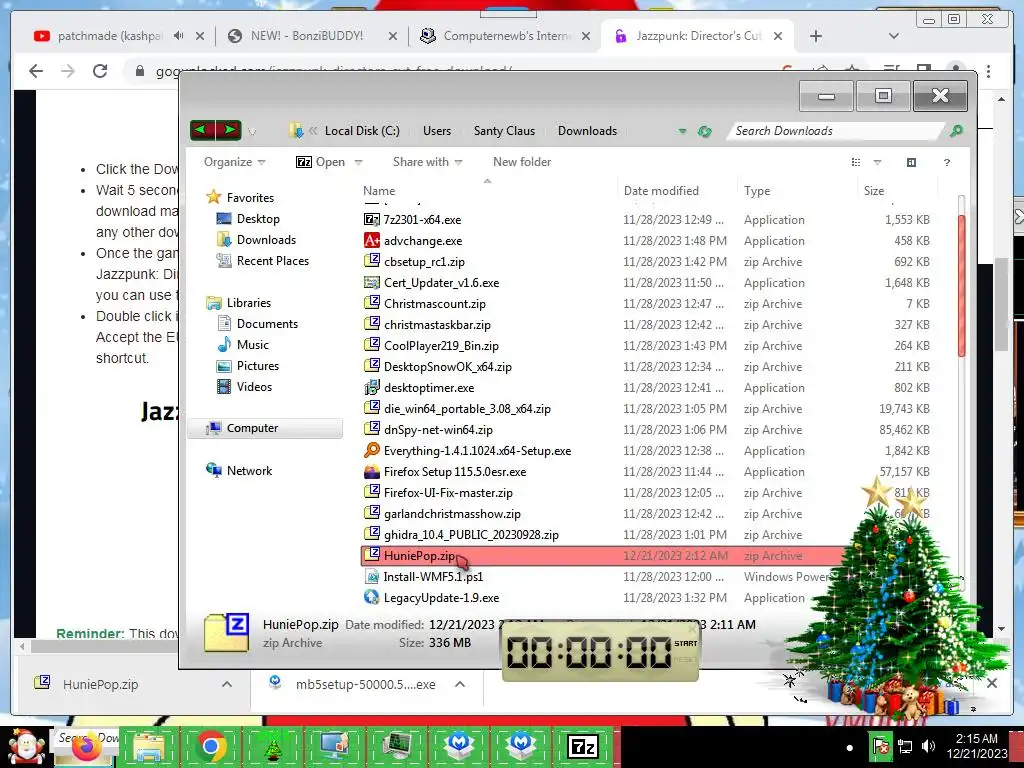Click the 7z Open button
Viewport: 1024px width, 768px height.
320,162
